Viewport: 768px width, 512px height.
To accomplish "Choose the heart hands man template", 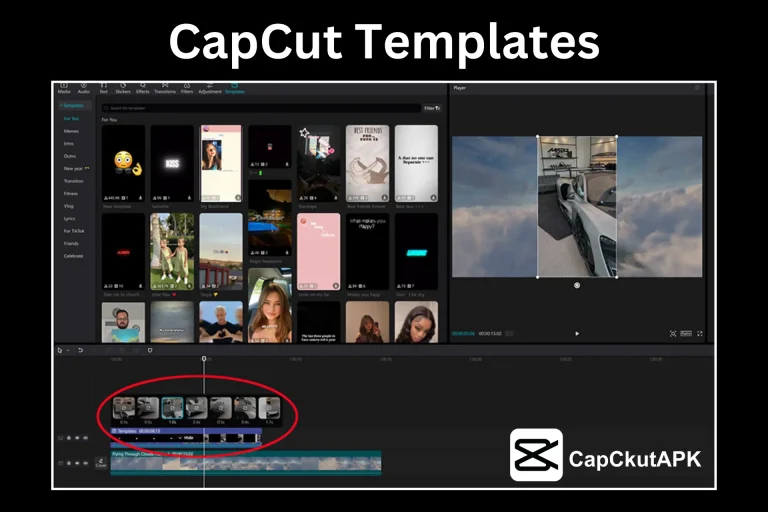I will click(221, 322).
